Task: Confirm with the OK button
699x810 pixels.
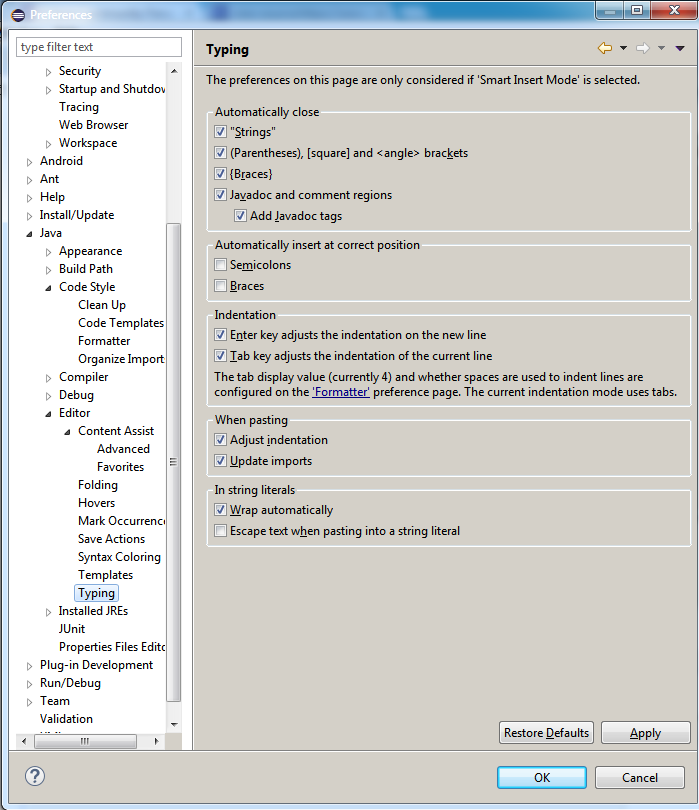Action: click(541, 777)
